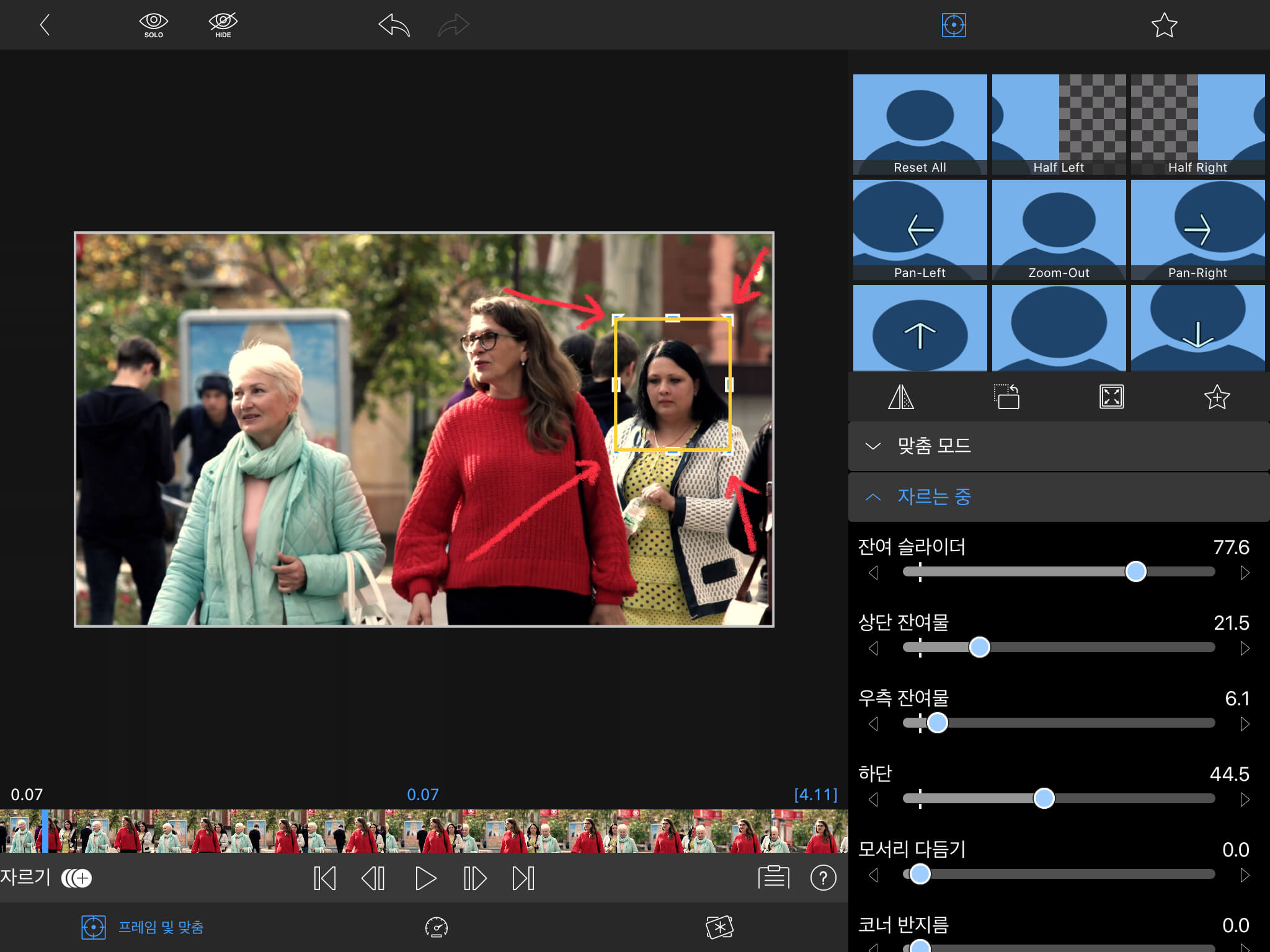This screenshot has height=952, width=1270.
Task: Click the fit-to-frame expand icon
Action: click(1111, 397)
